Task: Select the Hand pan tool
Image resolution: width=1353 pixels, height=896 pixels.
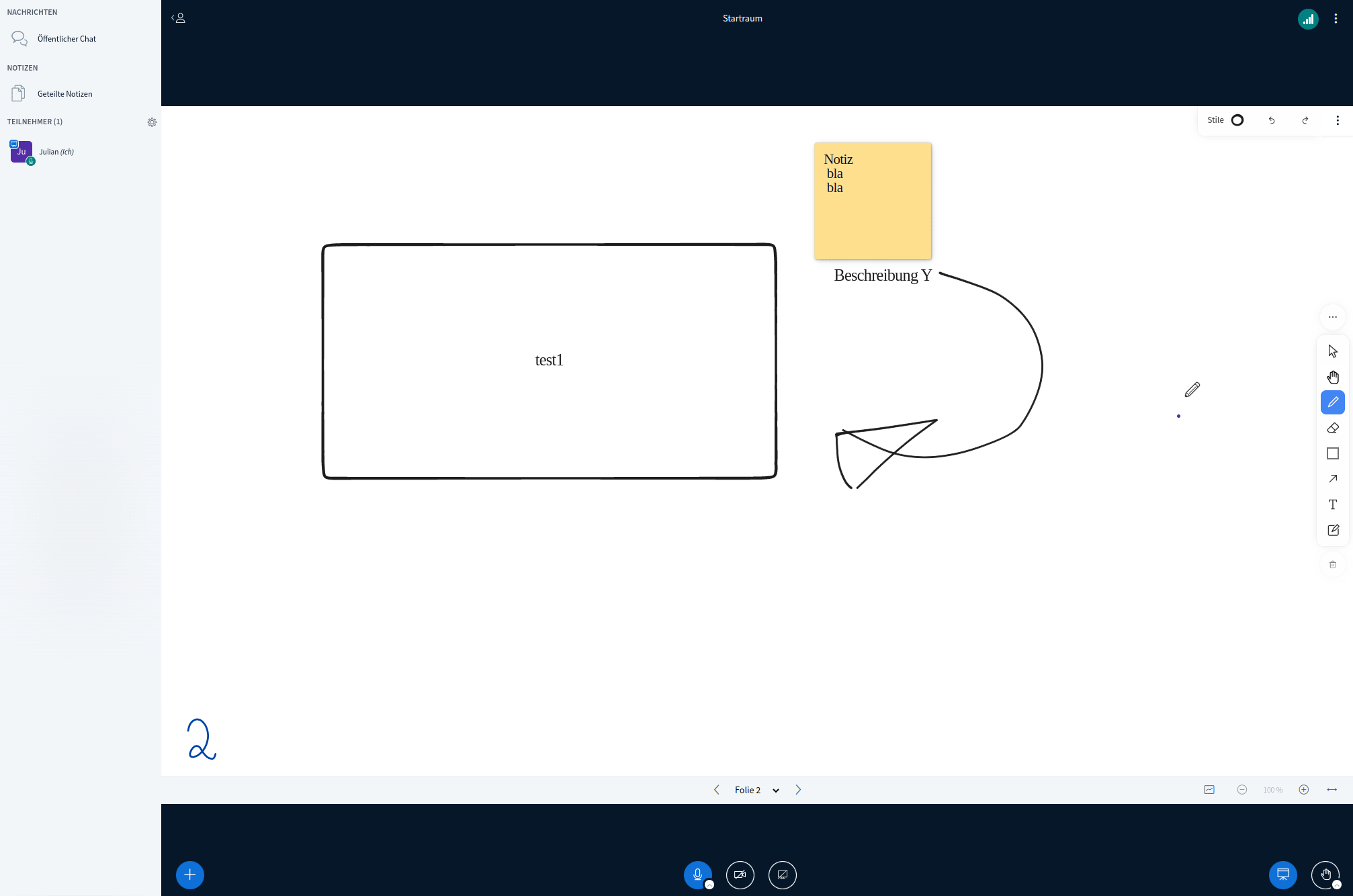Action: pyautogui.click(x=1333, y=377)
